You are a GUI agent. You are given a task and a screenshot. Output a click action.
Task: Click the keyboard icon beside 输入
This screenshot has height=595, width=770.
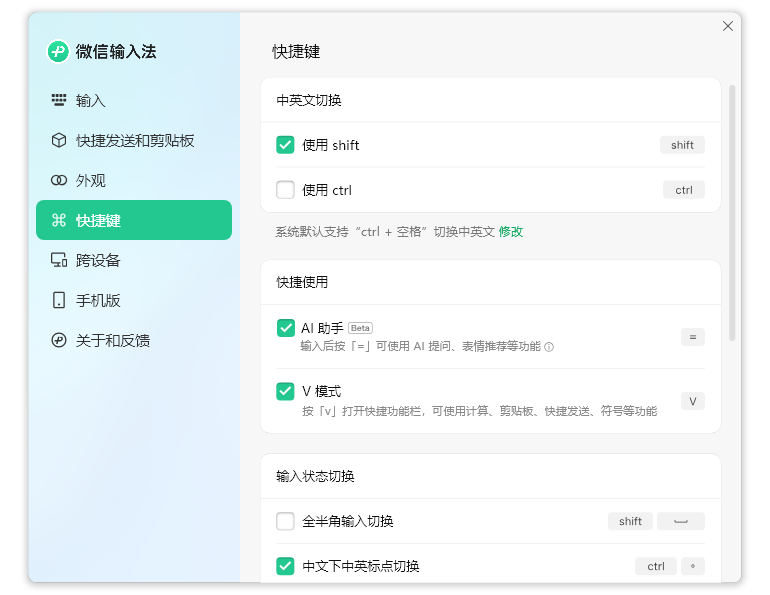tap(59, 100)
